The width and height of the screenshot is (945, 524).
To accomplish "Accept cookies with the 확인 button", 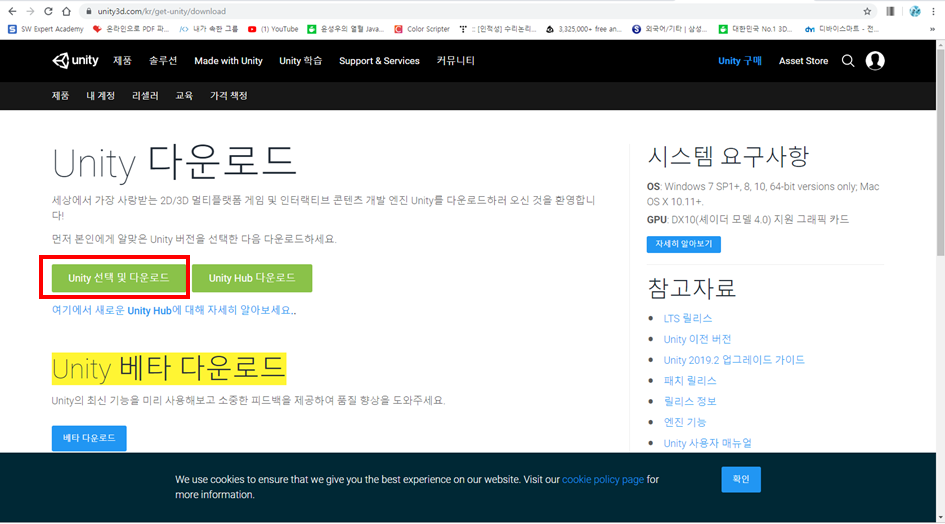I will click(x=741, y=479).
